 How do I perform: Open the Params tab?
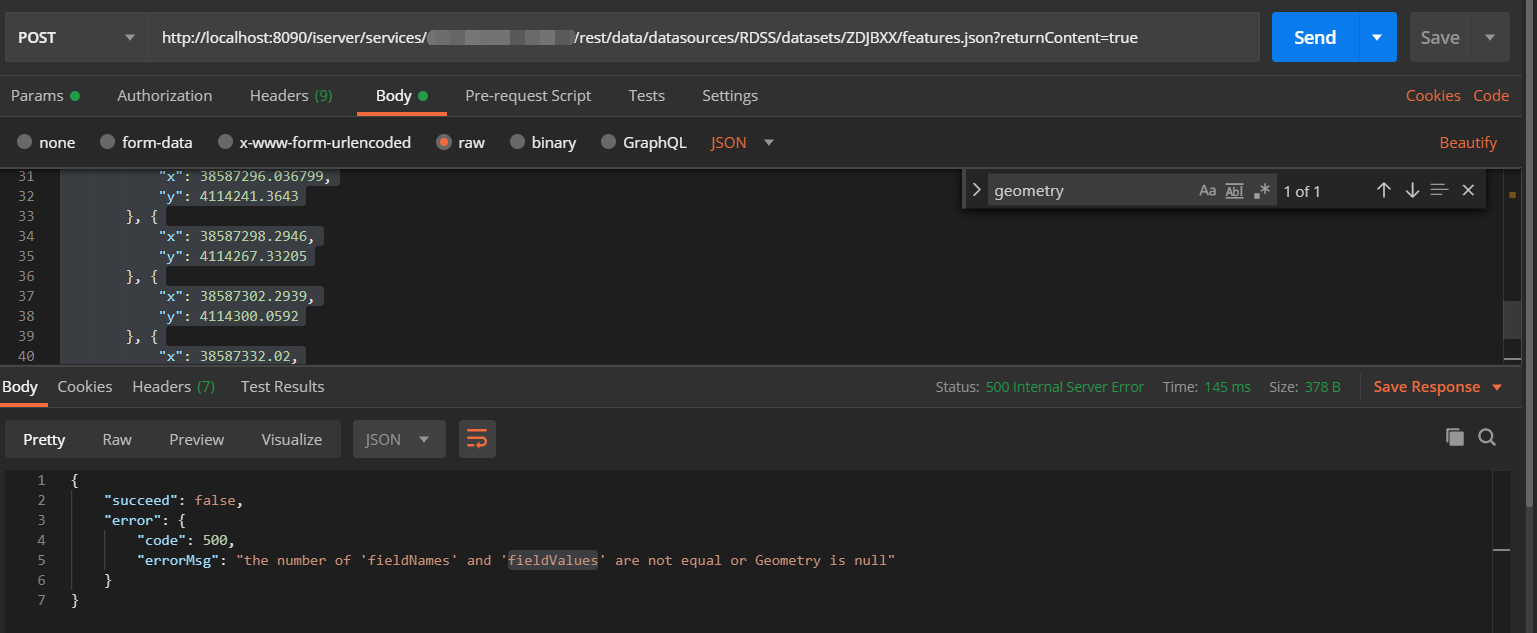[x=45, y=96]
